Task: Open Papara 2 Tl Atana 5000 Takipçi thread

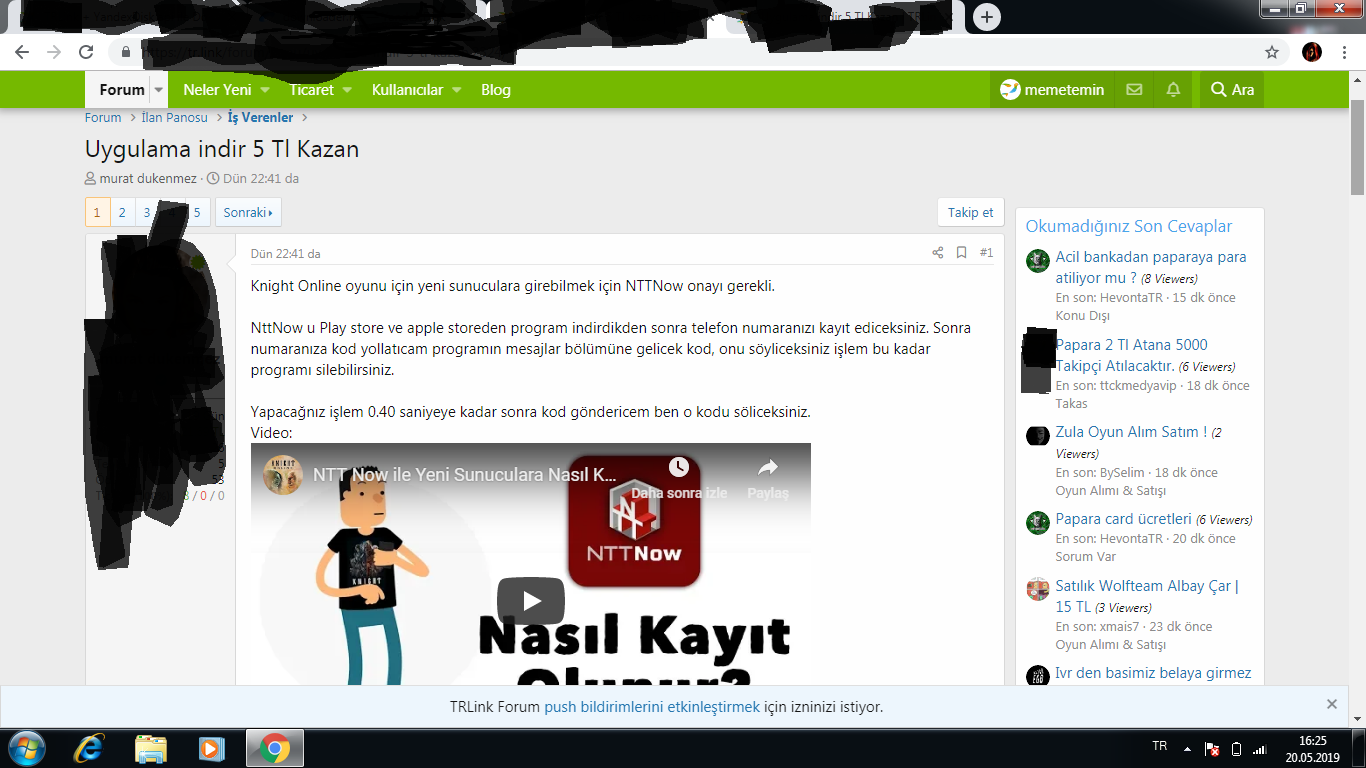Action: pyautogui.click(x=1132, y=355)
